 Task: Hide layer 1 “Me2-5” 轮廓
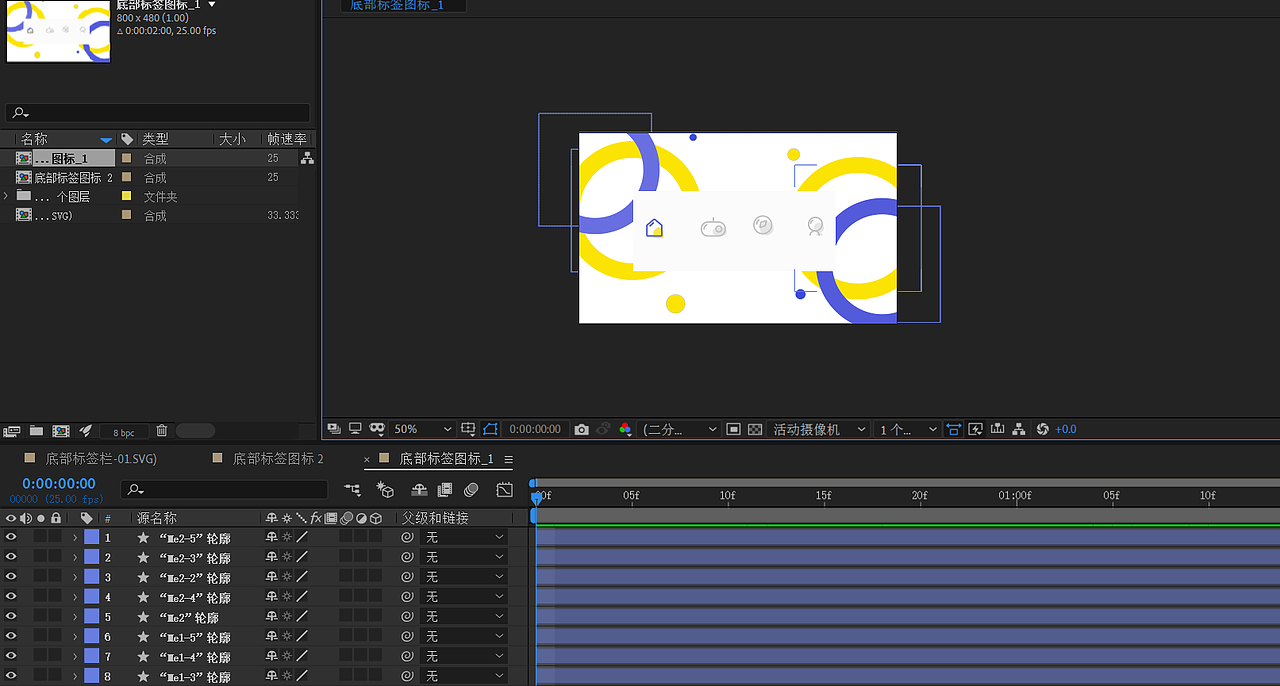pos(11,537)
